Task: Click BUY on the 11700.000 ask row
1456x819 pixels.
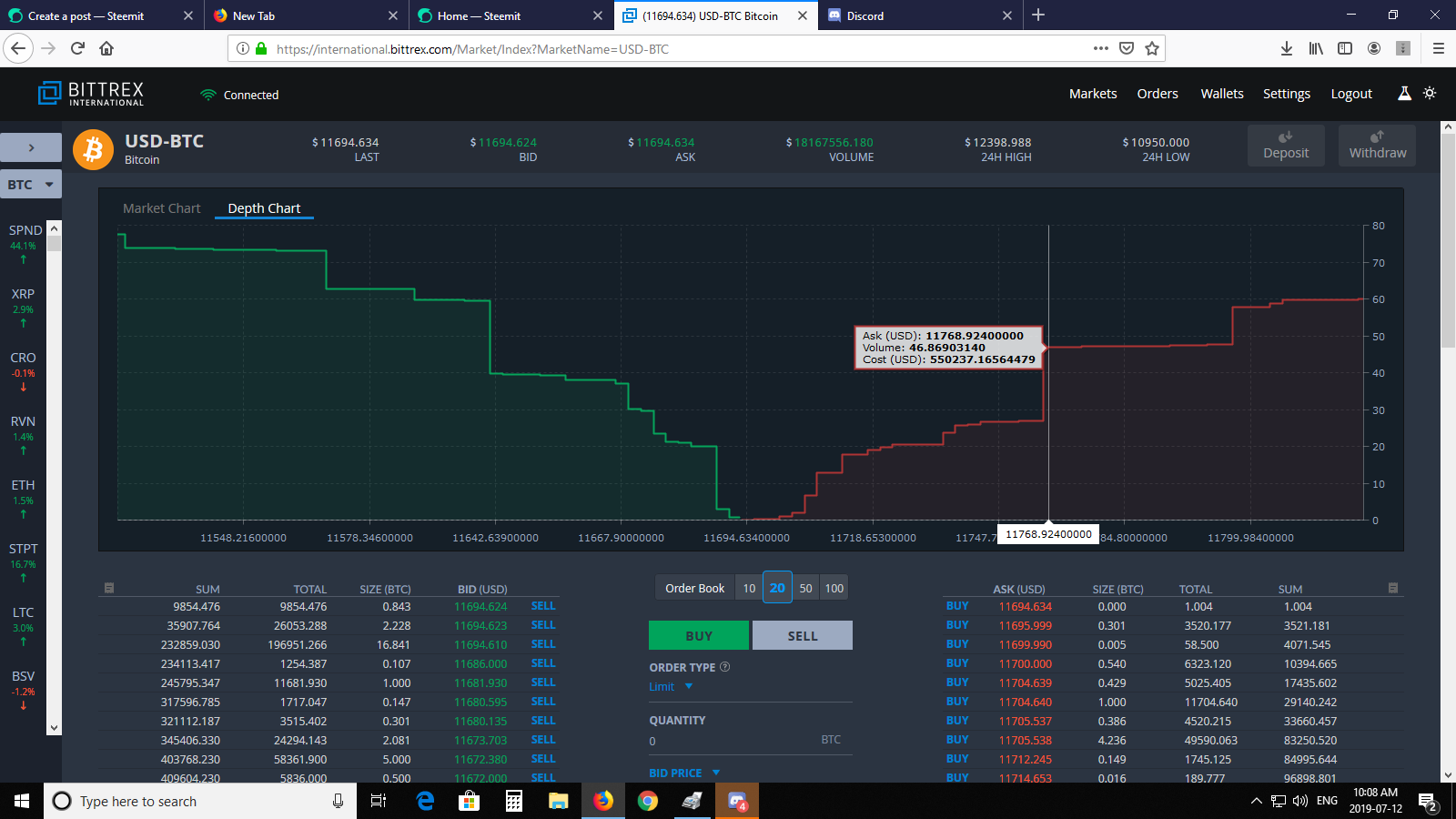Action: [x=957, y=663]
